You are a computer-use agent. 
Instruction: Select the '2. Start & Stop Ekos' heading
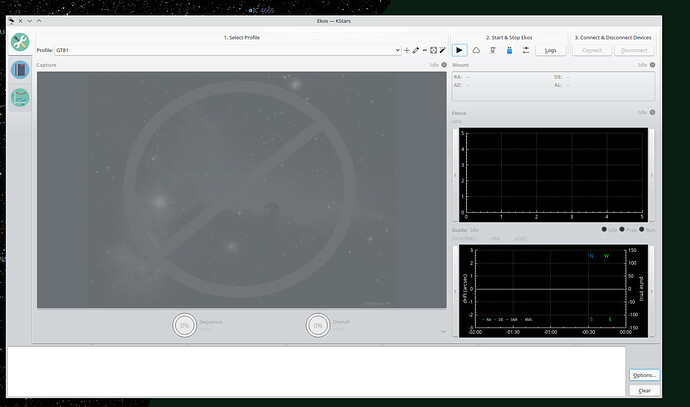click(x=509, y=37)
